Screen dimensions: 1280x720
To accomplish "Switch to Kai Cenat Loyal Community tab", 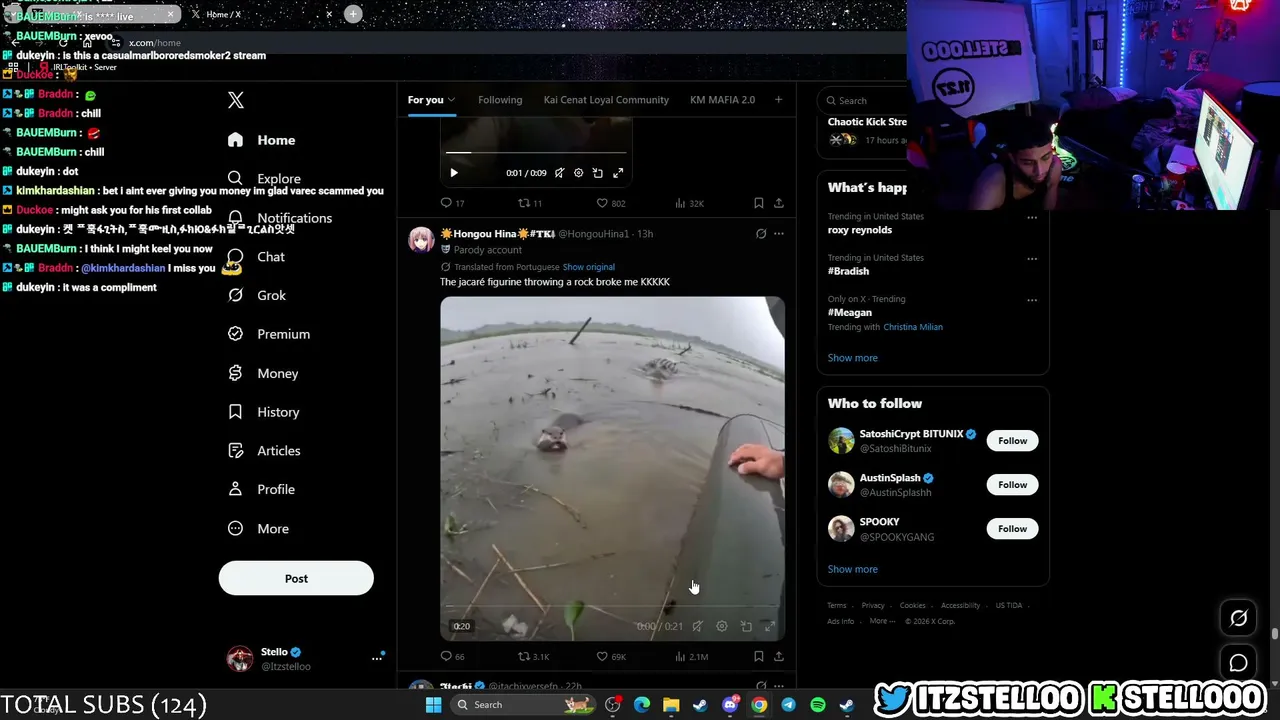I will point(606,100).
